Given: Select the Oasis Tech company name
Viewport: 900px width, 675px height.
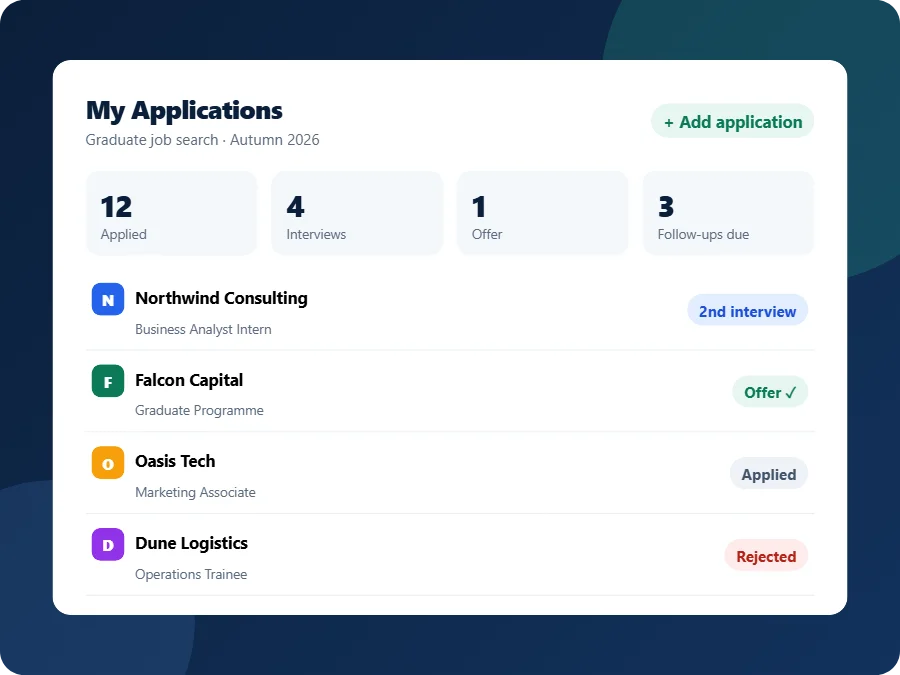Looking at the screenshot, I should [x=175, y=461].
